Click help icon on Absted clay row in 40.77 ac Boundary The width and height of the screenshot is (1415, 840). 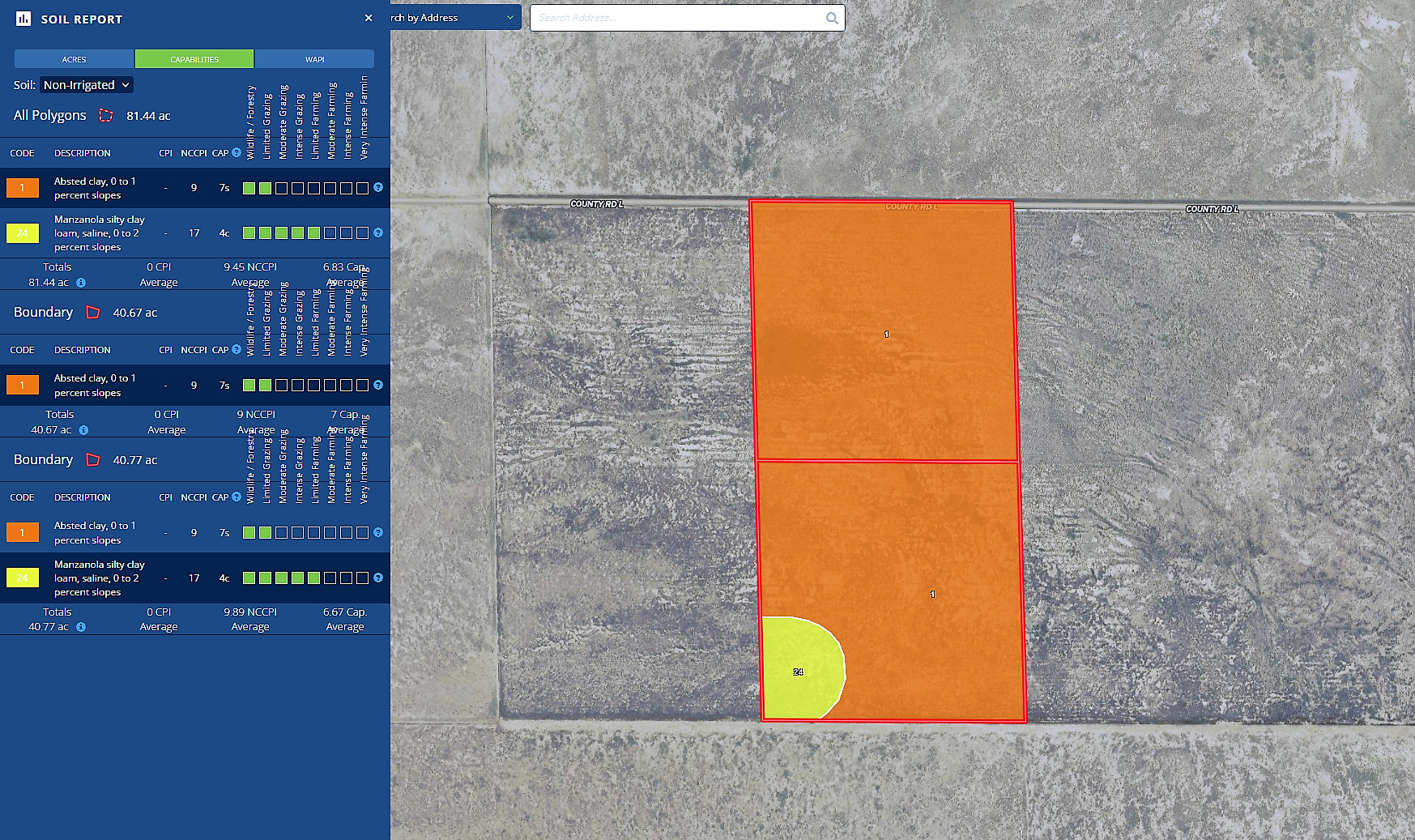pyautogui.click(x=378, y=532)
